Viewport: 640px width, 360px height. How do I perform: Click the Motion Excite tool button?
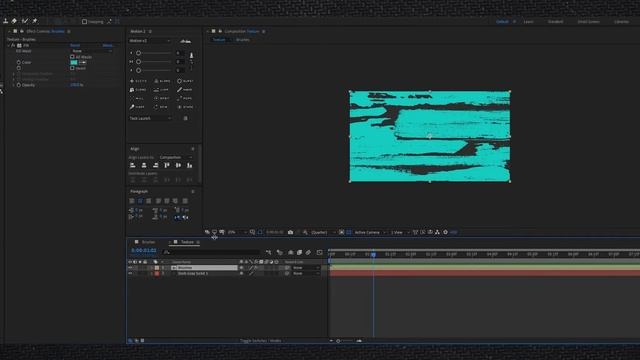coord(138,81)
